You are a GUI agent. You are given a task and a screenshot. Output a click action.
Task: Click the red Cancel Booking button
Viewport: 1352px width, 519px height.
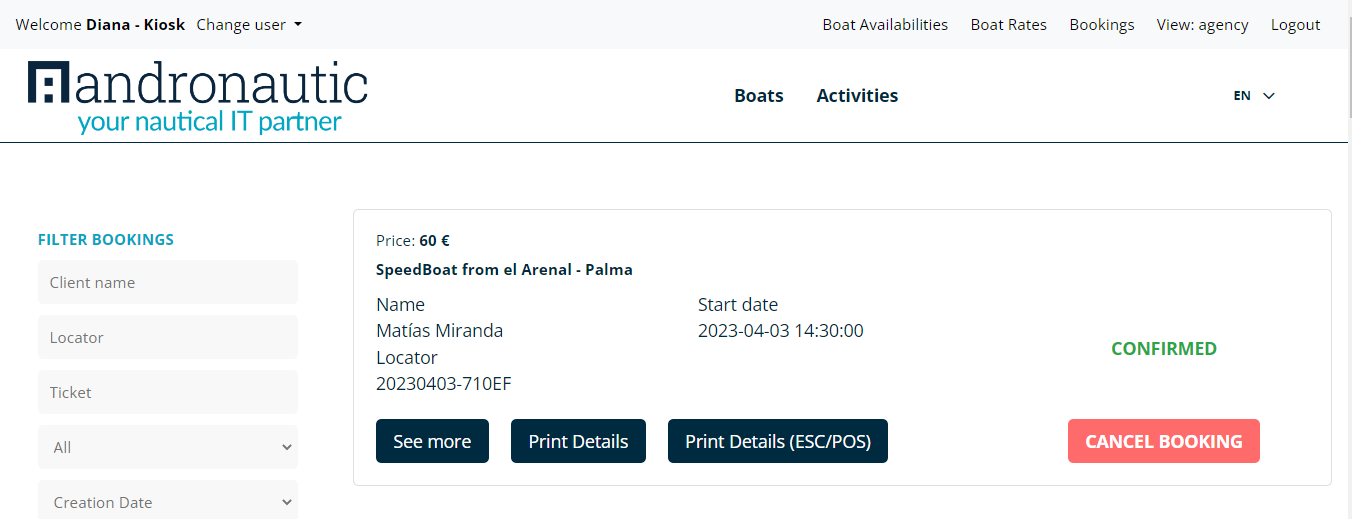coord(1164,441)
